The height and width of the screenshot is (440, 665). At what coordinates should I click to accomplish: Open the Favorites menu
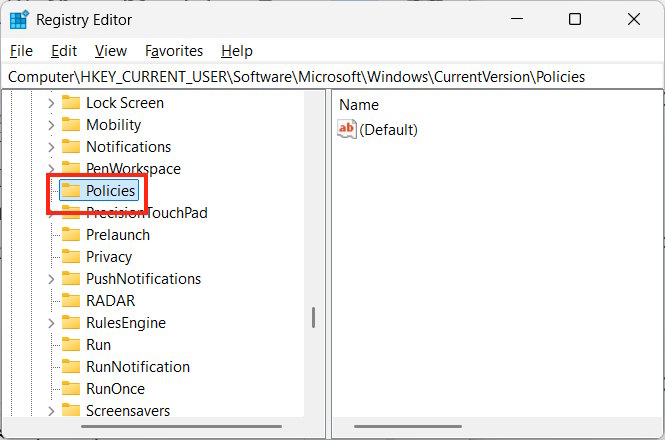(174, 51)
